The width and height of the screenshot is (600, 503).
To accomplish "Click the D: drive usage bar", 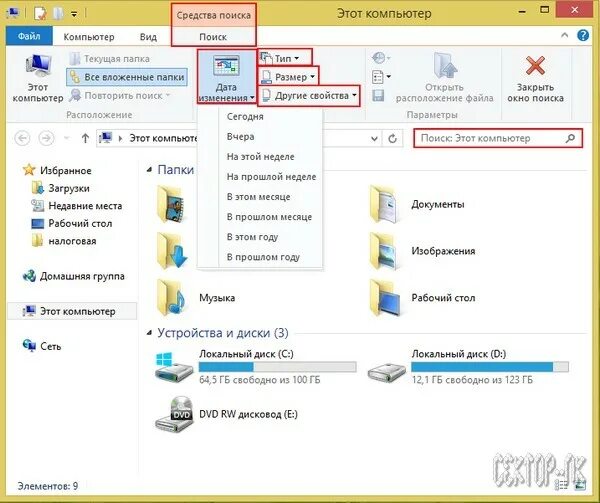I will pos(490,367).
